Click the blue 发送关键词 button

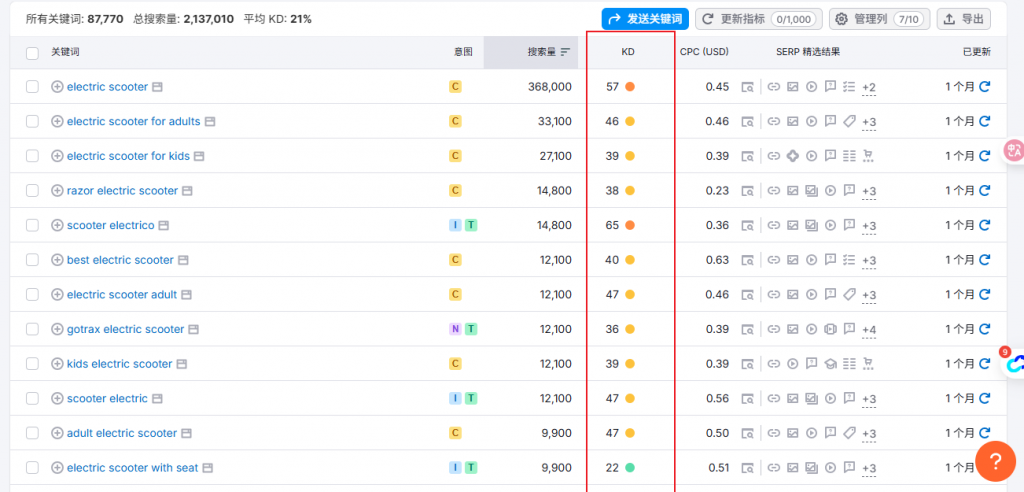(x=645, y=19)
